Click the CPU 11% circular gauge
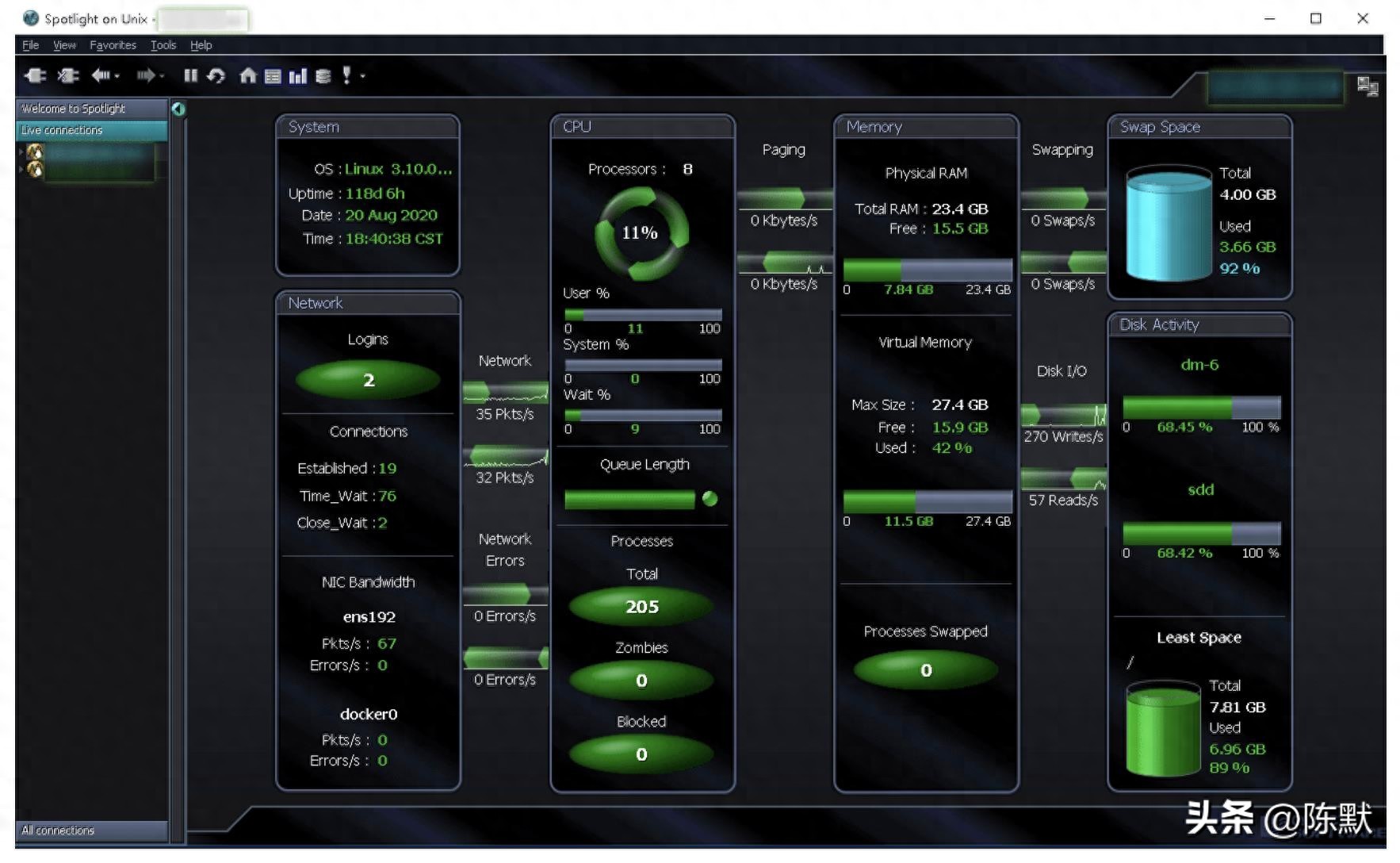Image resolution: width=1400 pixels, height=863 pixels. [641, 233]
